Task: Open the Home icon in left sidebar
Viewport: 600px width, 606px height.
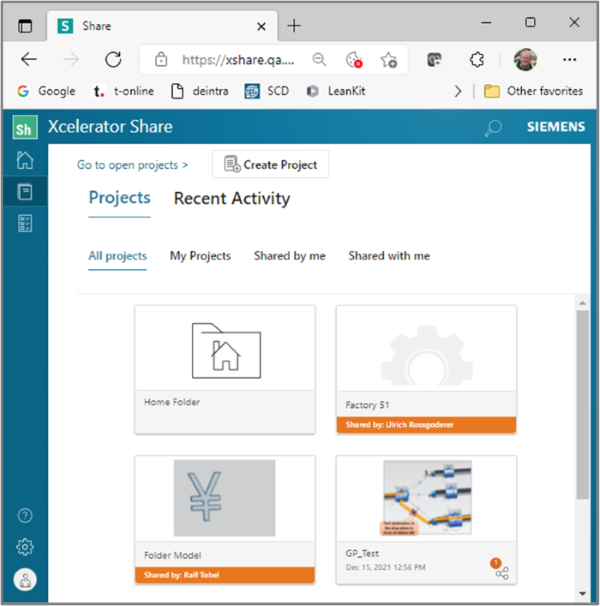Action: click(25, 161)
